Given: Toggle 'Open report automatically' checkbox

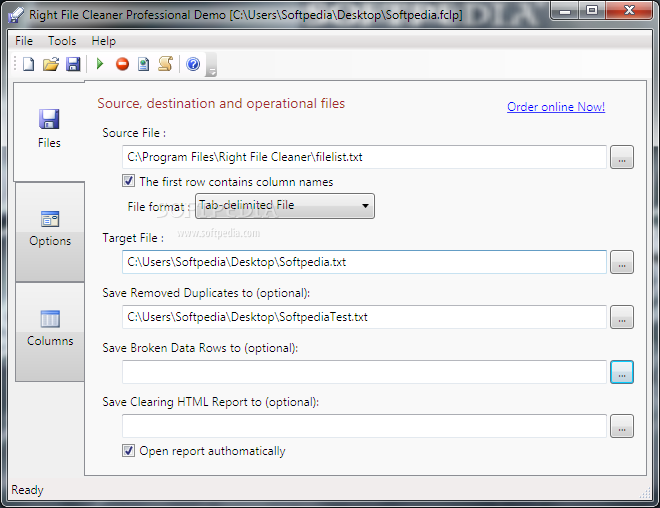Looking at the screenshot, I should [129, 450].
